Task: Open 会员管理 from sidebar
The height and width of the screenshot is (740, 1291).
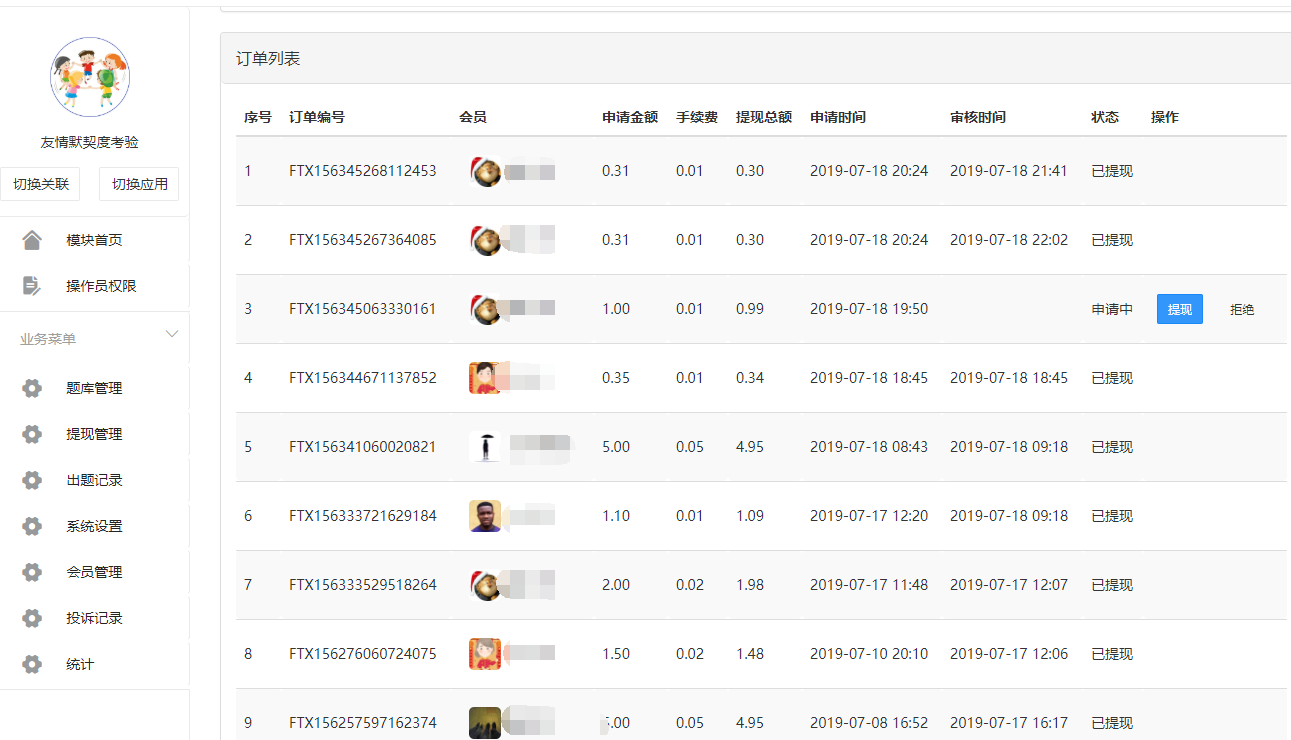Action: 95,572
